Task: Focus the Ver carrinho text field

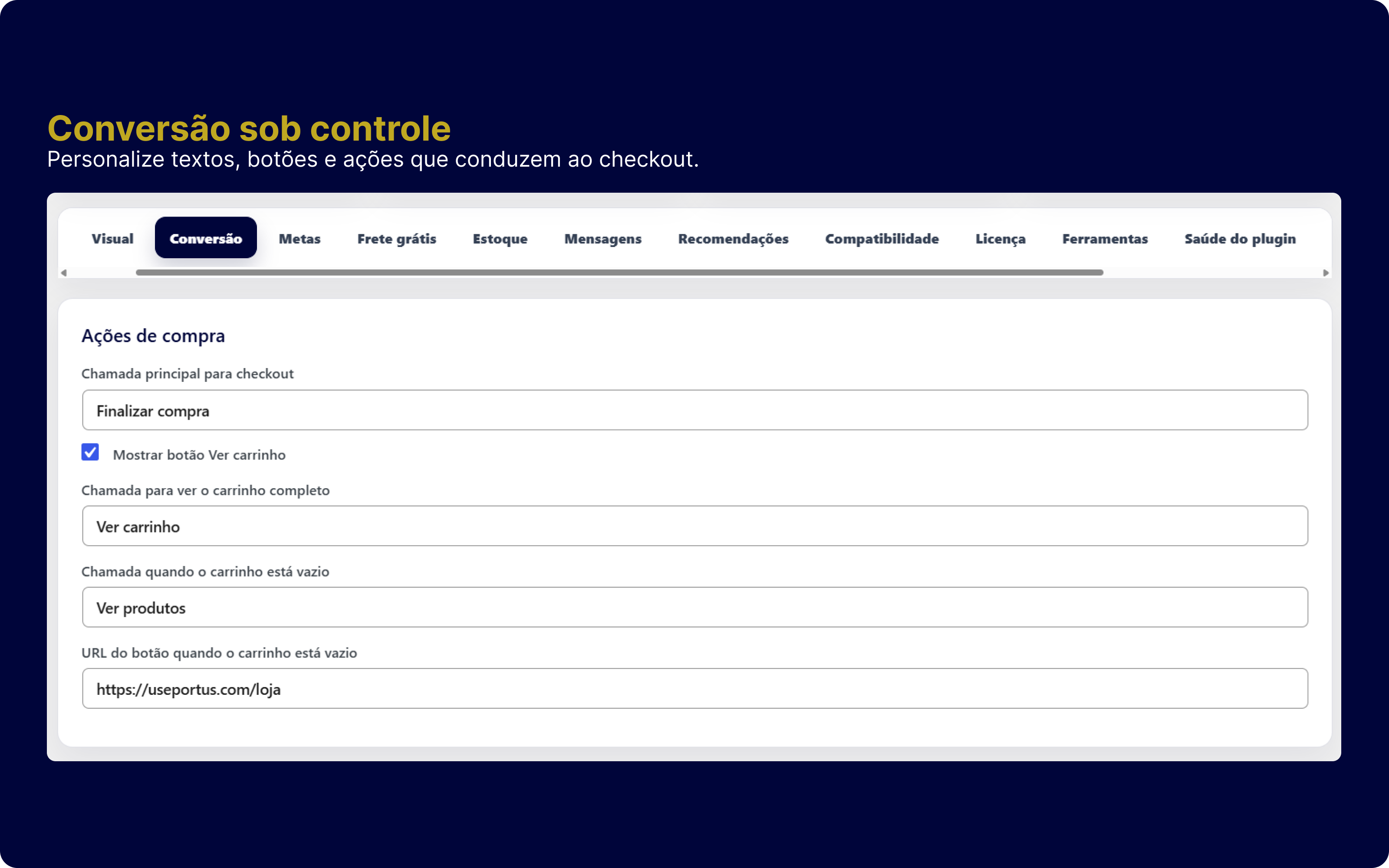Action: point(694,526)
